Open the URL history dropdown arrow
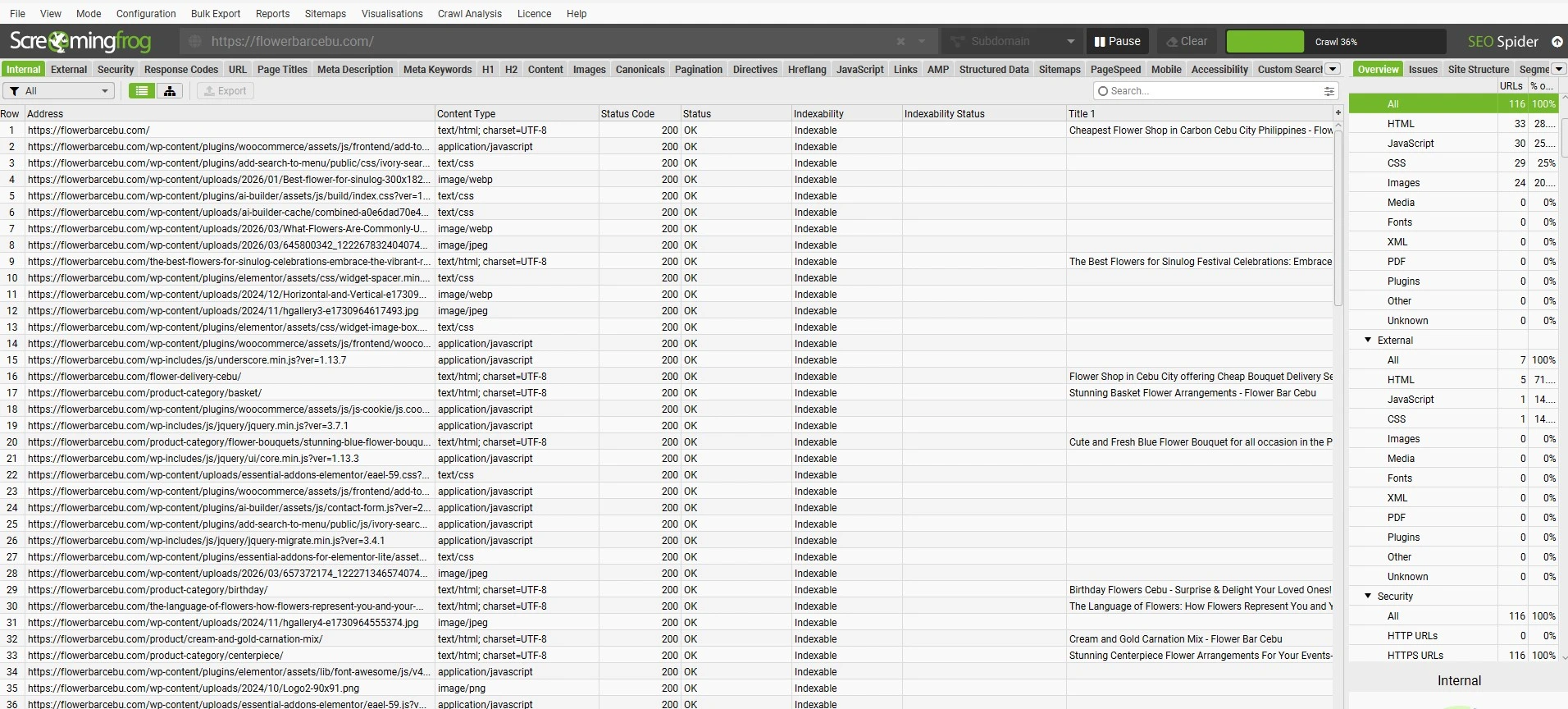This screenshot has height=709, width=1568. [x=922, y=41]
